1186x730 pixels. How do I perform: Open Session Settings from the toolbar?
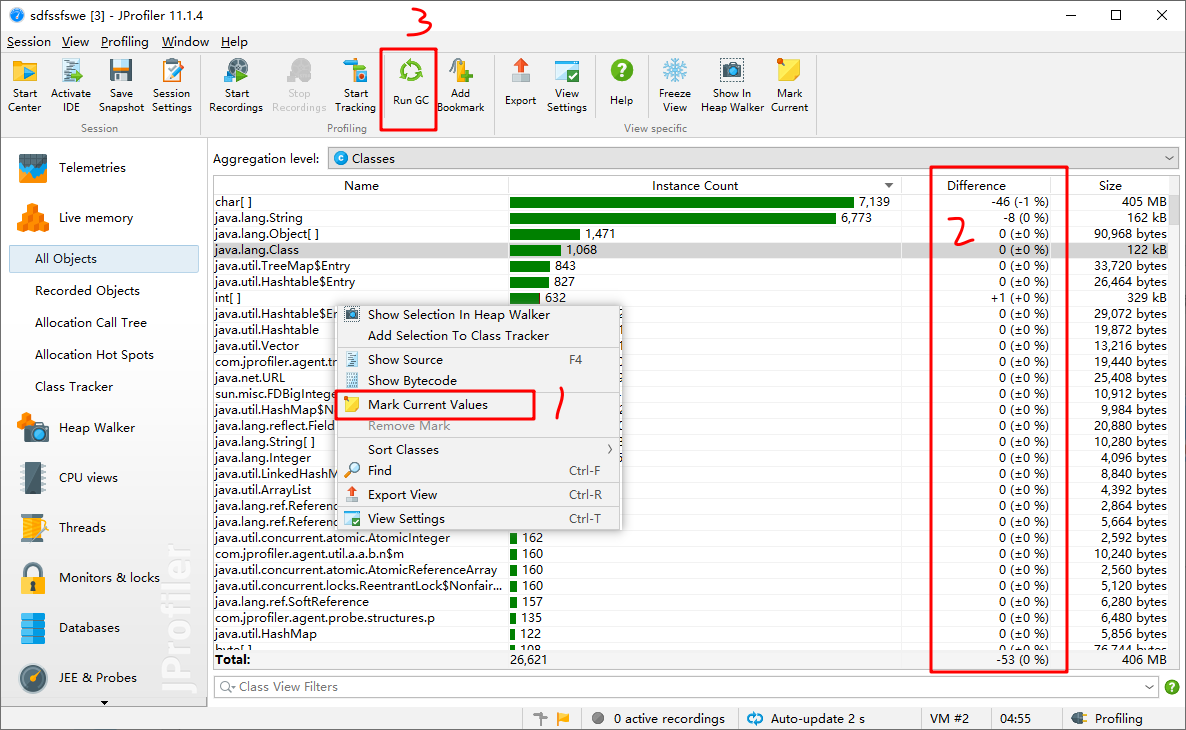pyautogui.click(x=172, y=85)
